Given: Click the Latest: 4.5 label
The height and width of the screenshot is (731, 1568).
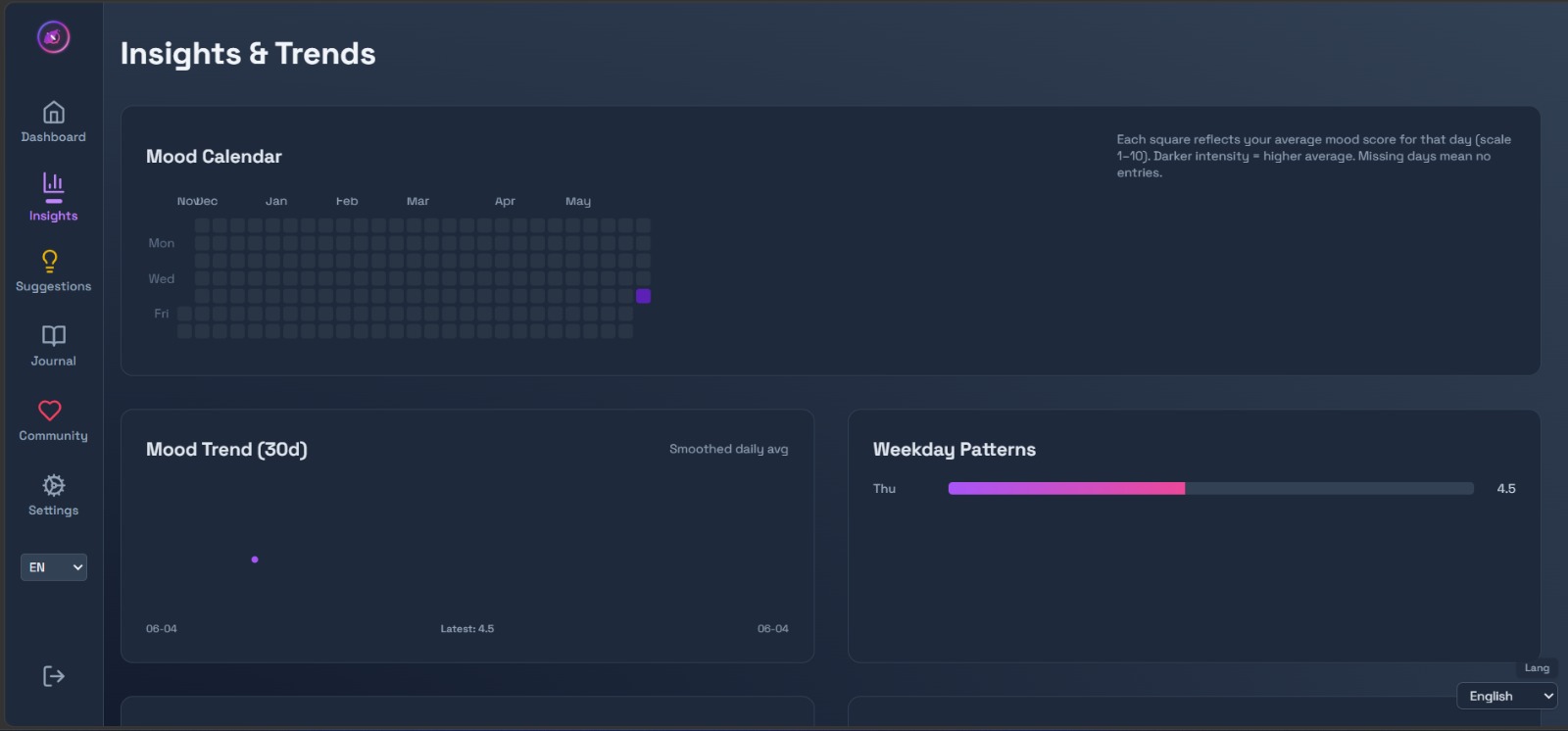Looking at the screenshot, I should point(467,629).
